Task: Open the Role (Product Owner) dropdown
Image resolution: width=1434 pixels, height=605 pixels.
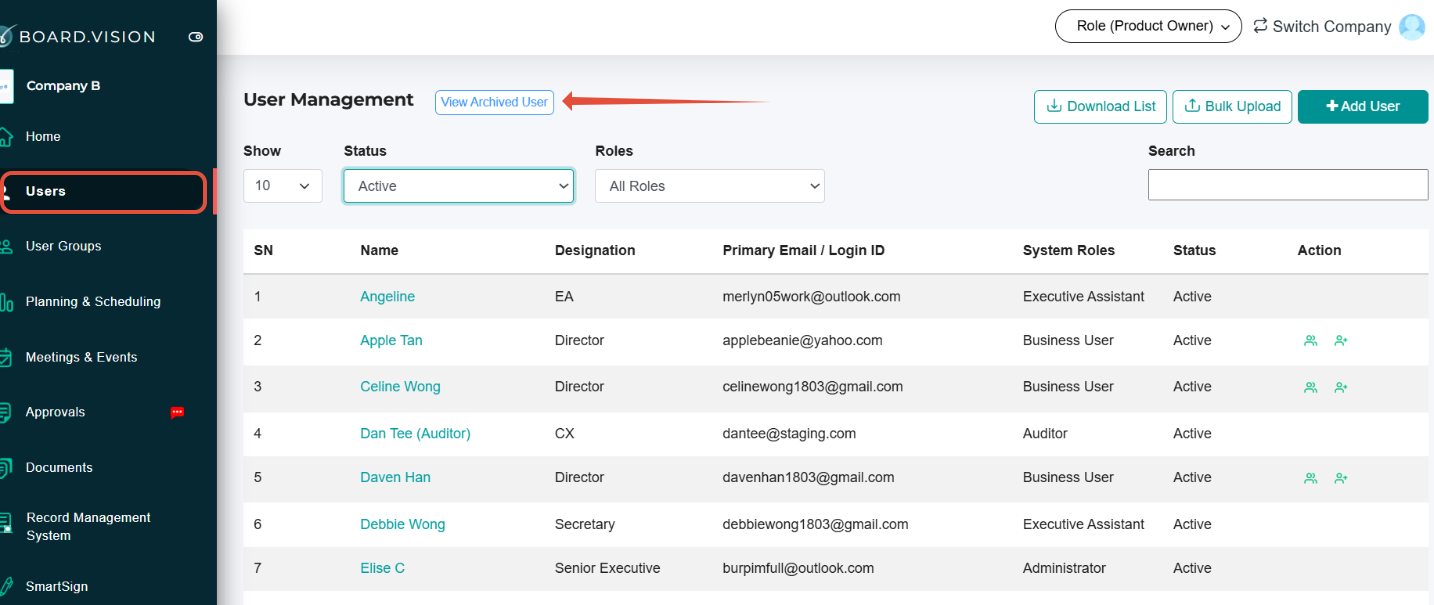Action: (x=1148, y=26)
